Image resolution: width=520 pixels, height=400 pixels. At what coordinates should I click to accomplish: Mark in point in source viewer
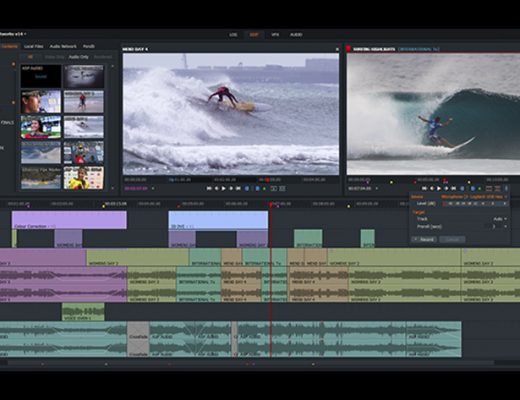click(247, 189)
